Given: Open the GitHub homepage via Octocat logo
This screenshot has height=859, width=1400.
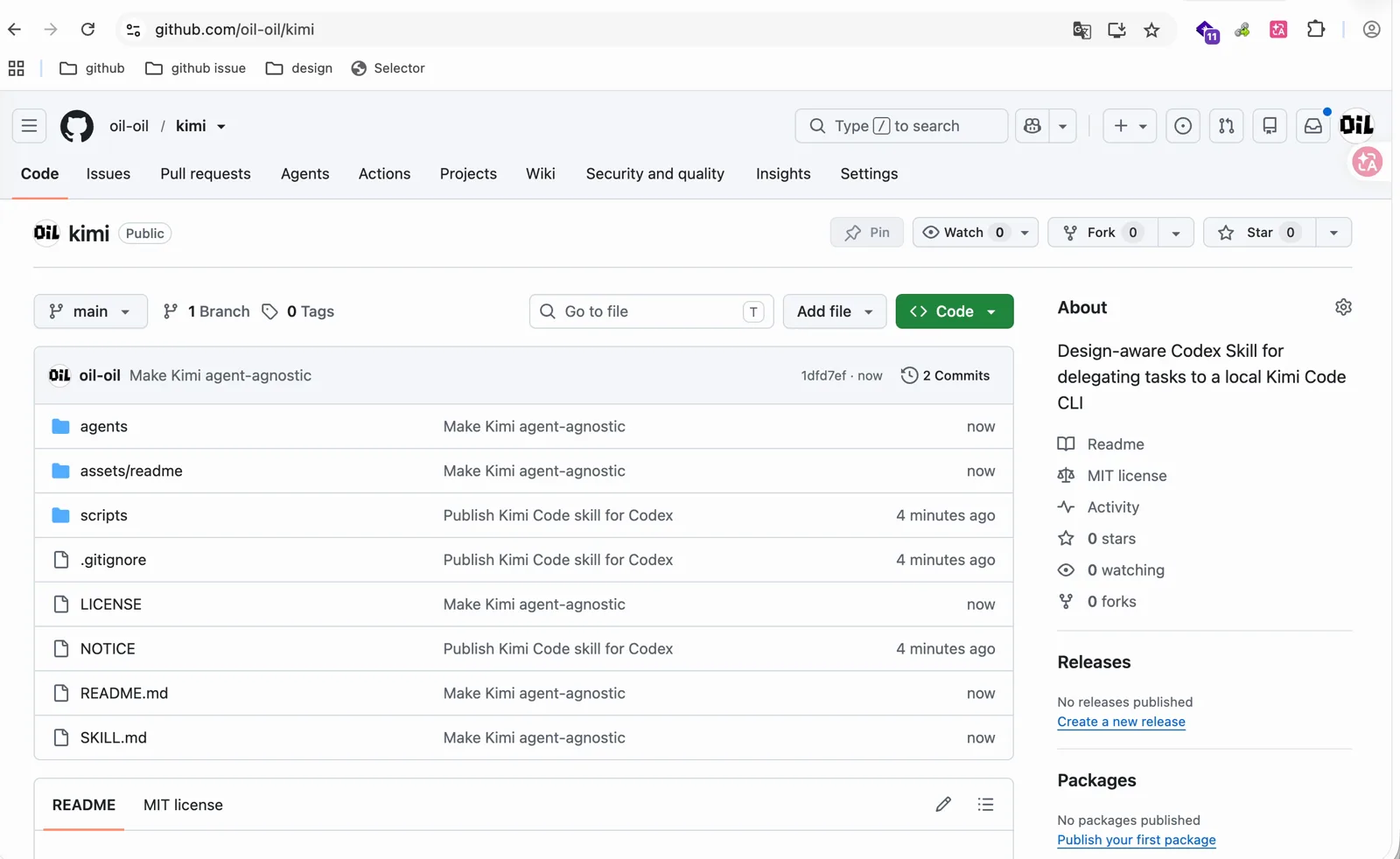Looking at the screenshot, I should tap(76, 126).
